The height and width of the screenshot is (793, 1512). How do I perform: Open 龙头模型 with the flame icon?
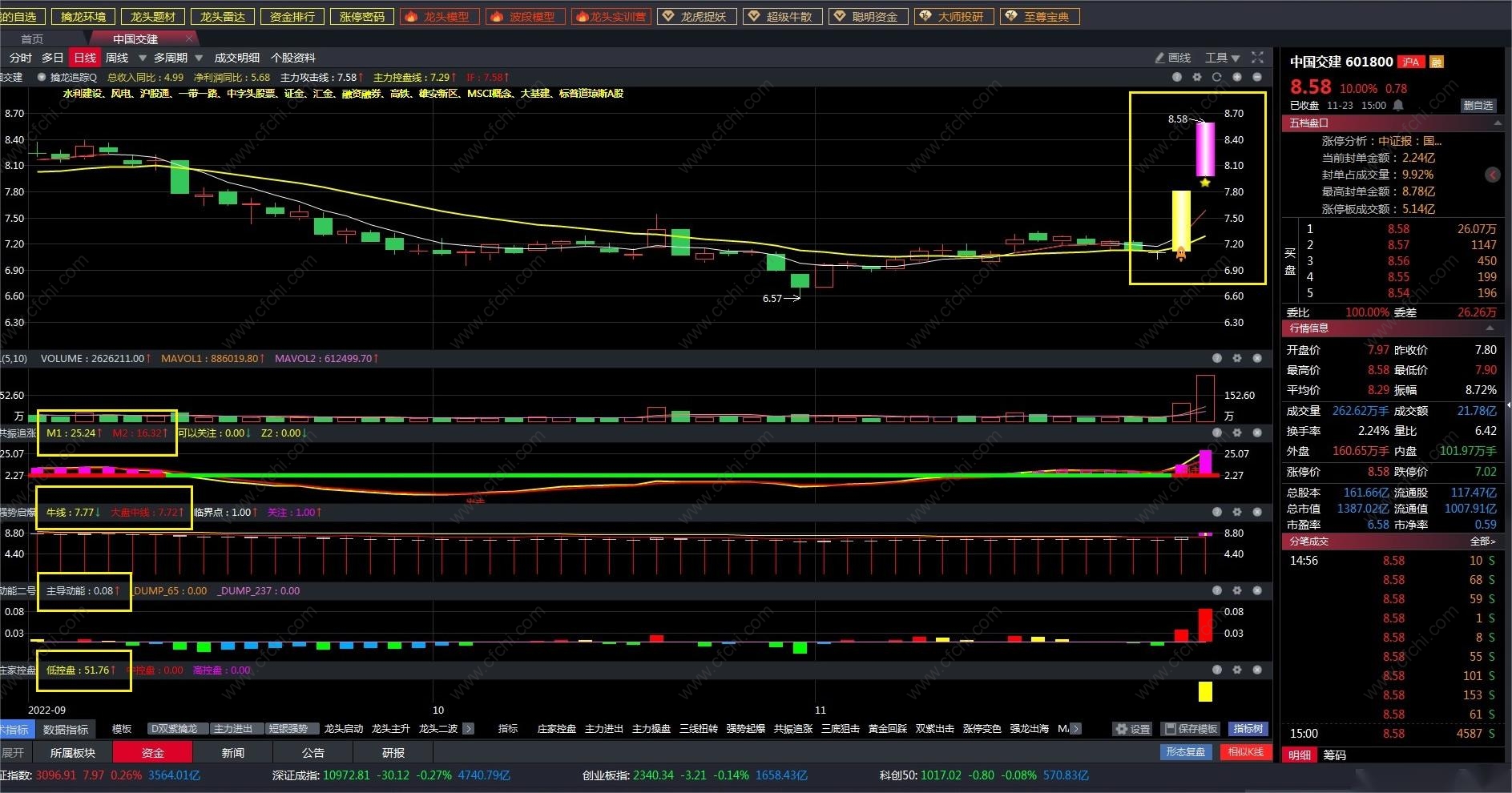[439, 16]
